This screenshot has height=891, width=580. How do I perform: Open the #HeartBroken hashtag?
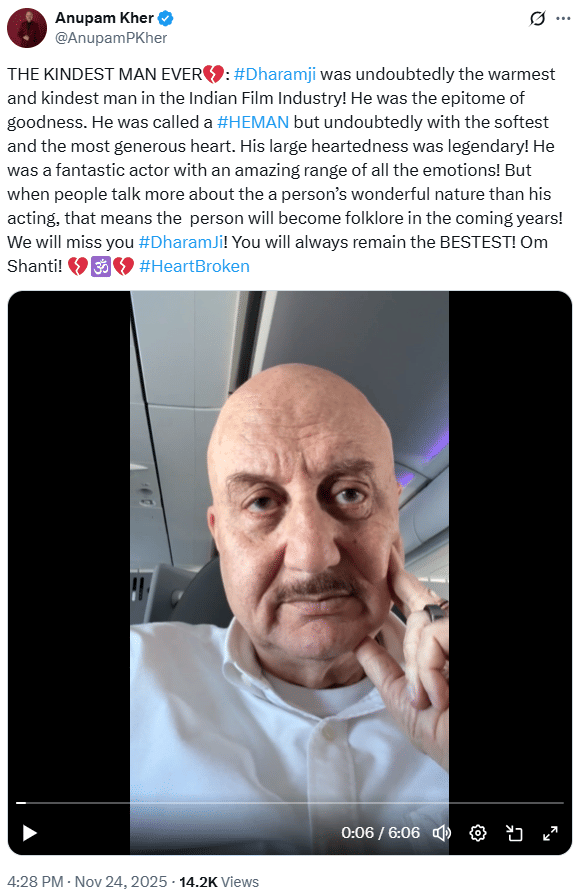[x=194, y=266]
